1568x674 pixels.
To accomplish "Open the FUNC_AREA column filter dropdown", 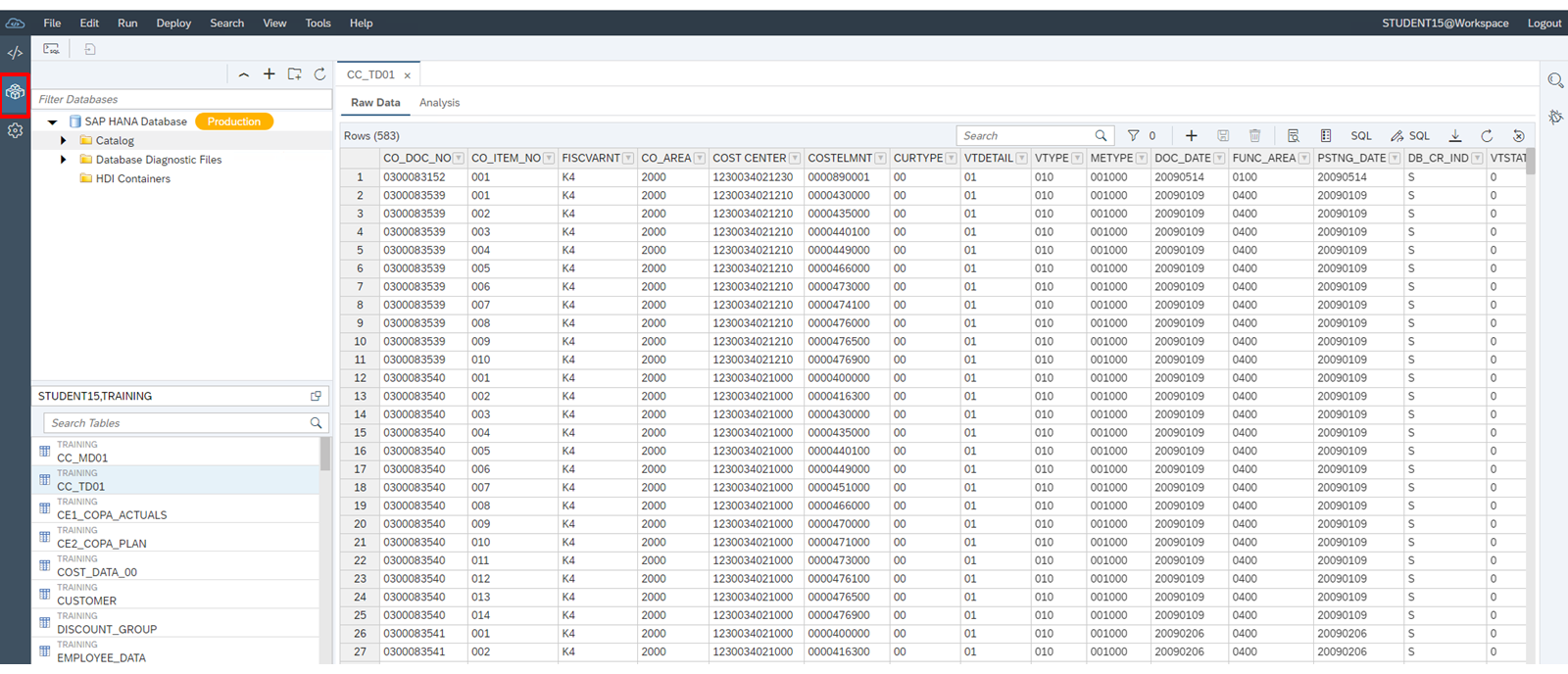I will pos(1304,158).
